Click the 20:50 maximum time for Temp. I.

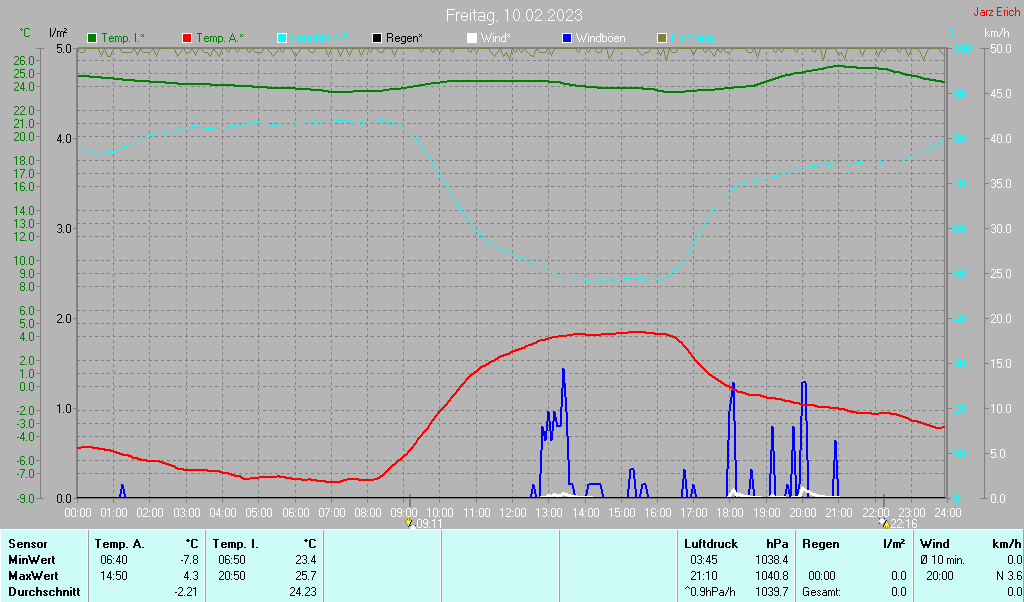click(x=232, y=577)
